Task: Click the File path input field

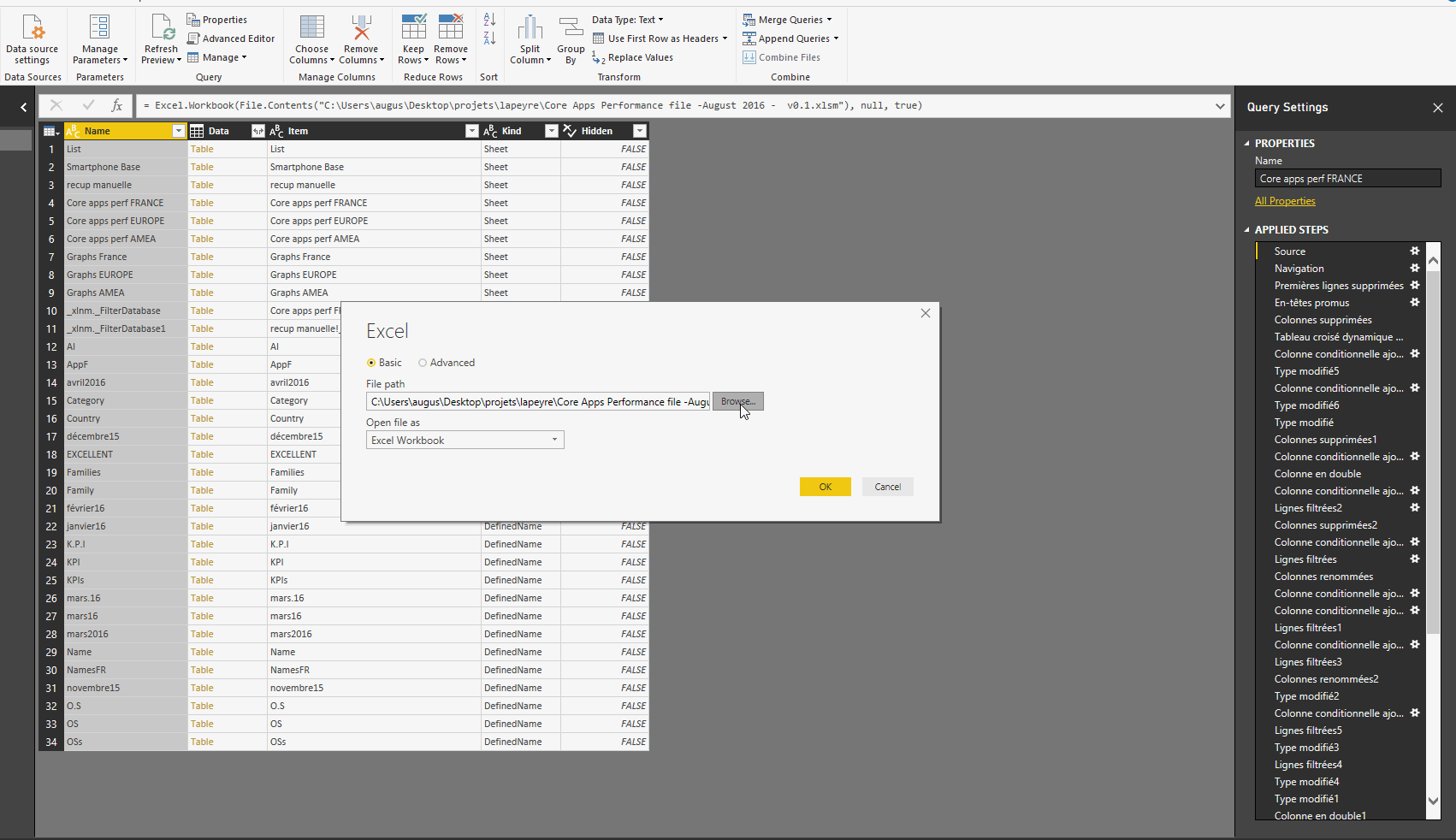Action: coord(538,401)
